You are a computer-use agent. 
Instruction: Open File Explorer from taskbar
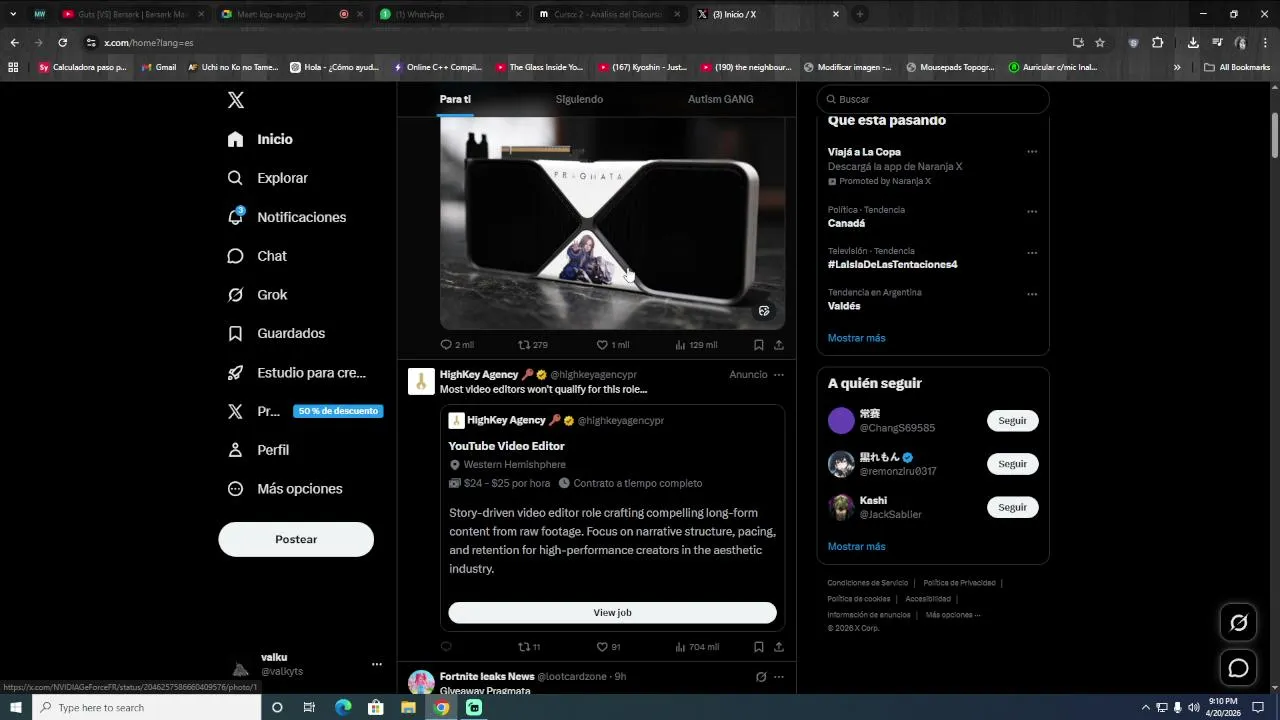408,707
